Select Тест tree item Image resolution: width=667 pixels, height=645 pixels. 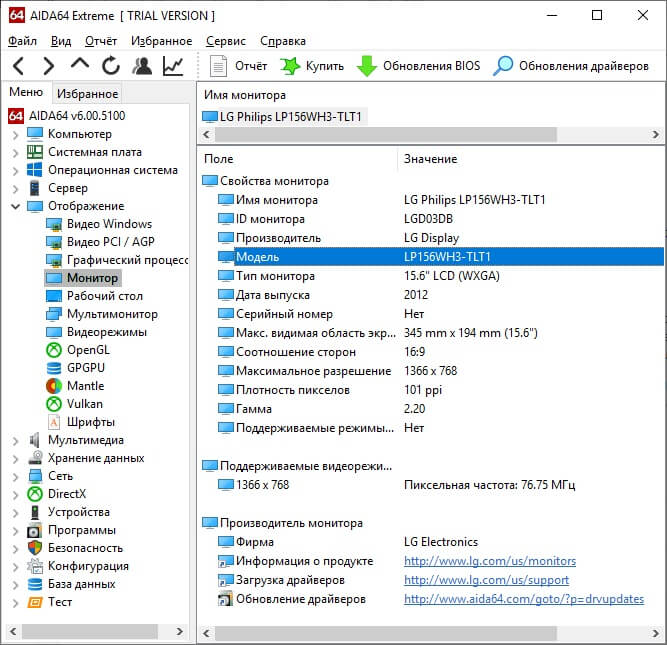pyautogui.click(x=49, y=602)
